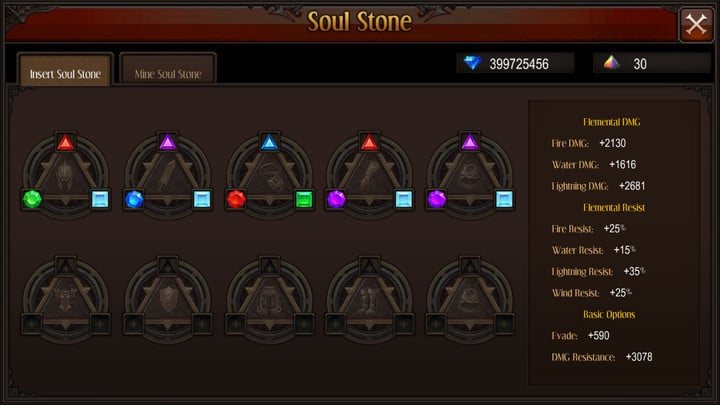Select the purple triangle stone on ring slot
This screenshot has width=720, height=405.
click(469, 142)
